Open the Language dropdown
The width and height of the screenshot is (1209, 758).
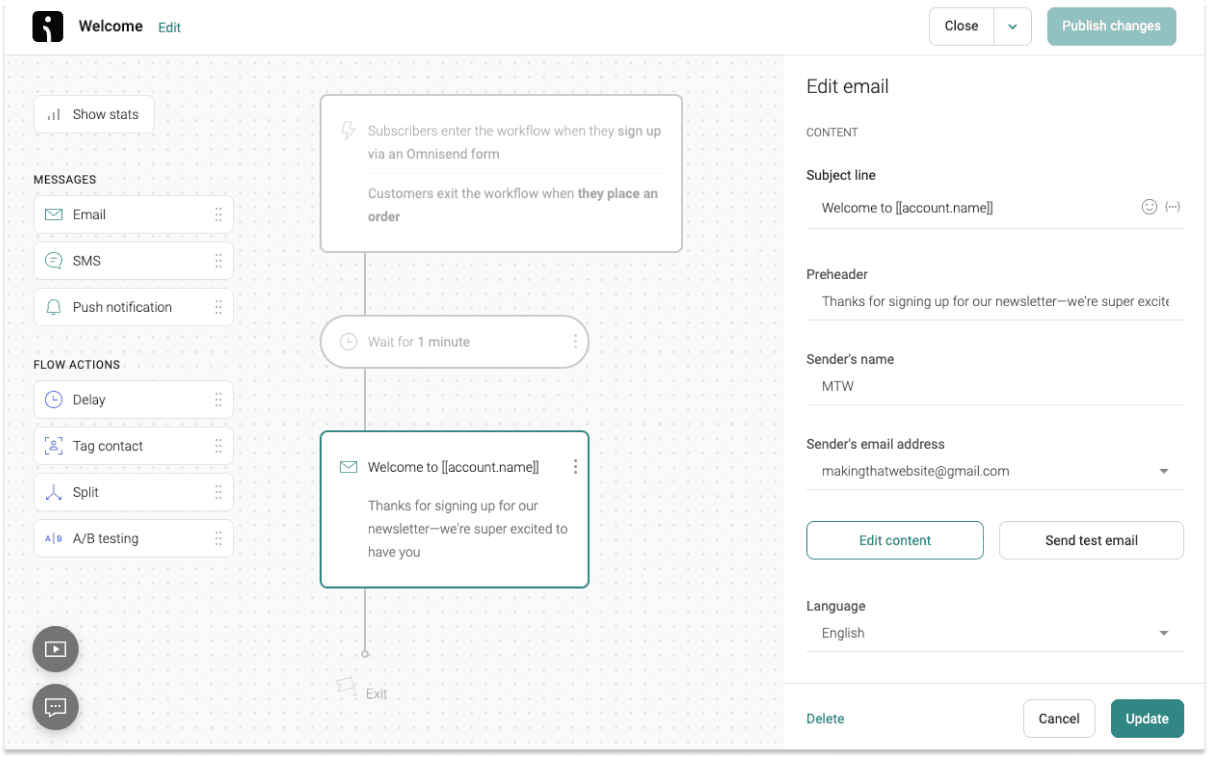[1163, 632]
